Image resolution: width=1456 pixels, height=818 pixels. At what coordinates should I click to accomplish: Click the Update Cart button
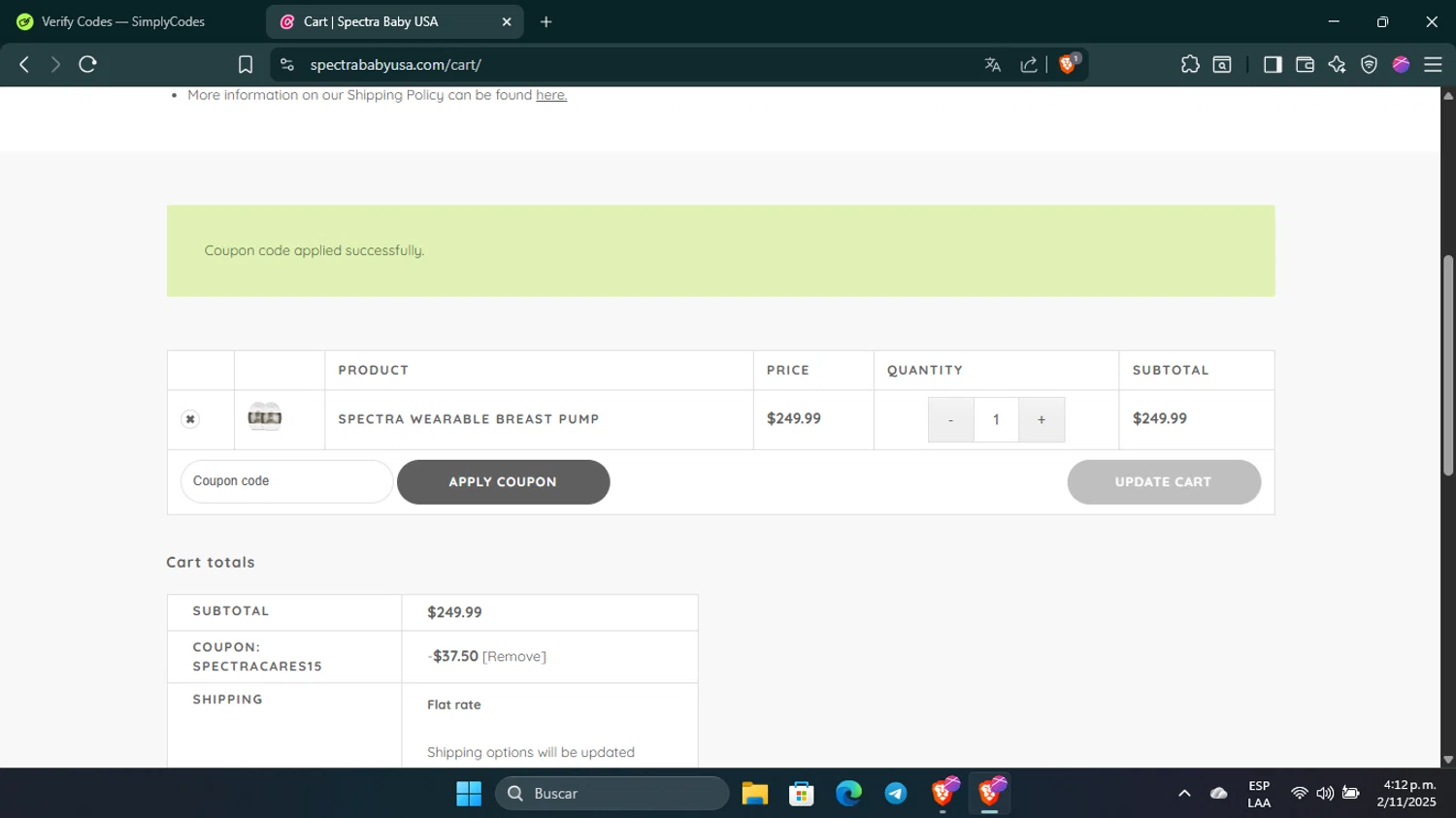1164,482
